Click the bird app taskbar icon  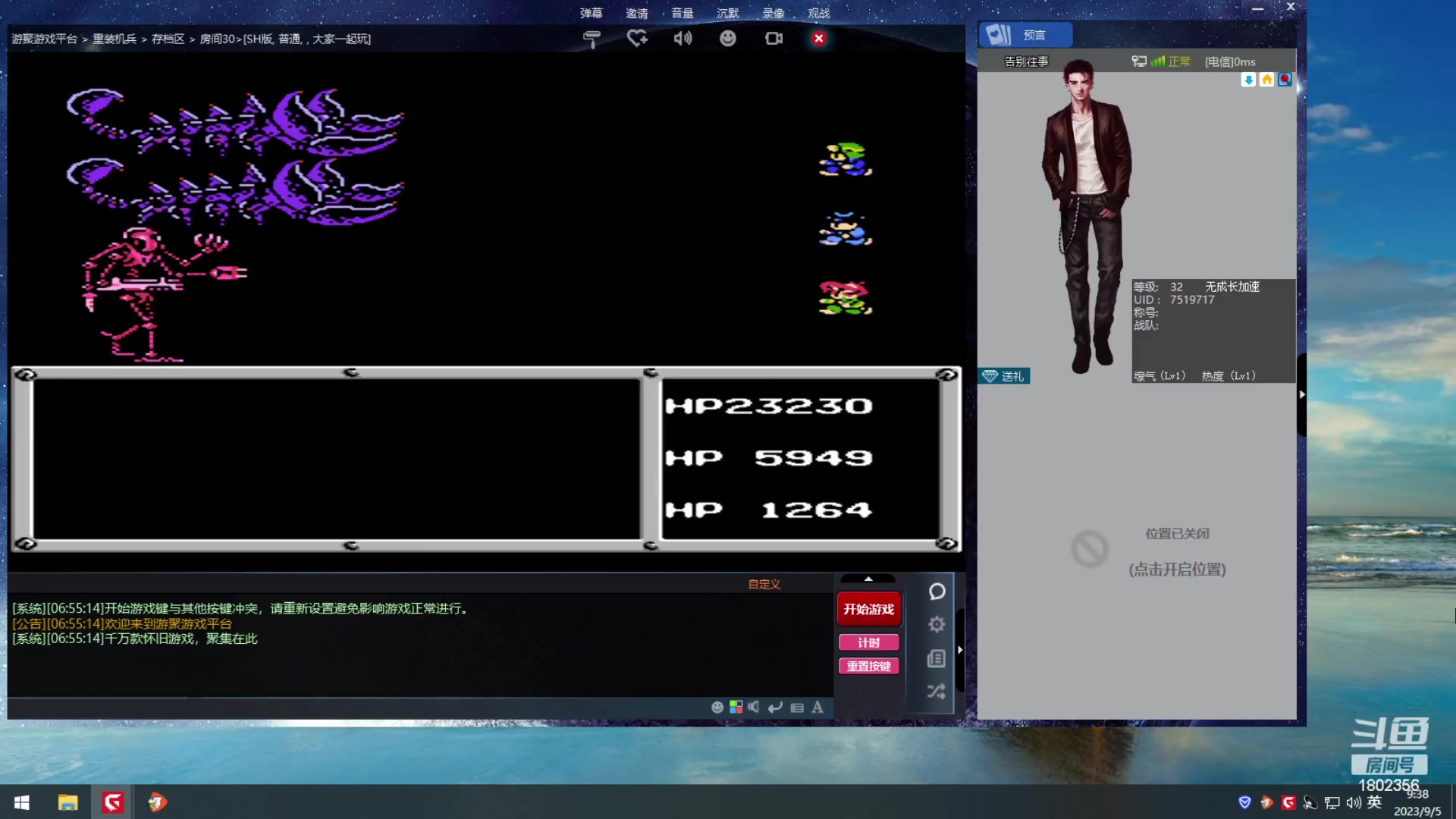click(157, 802)
